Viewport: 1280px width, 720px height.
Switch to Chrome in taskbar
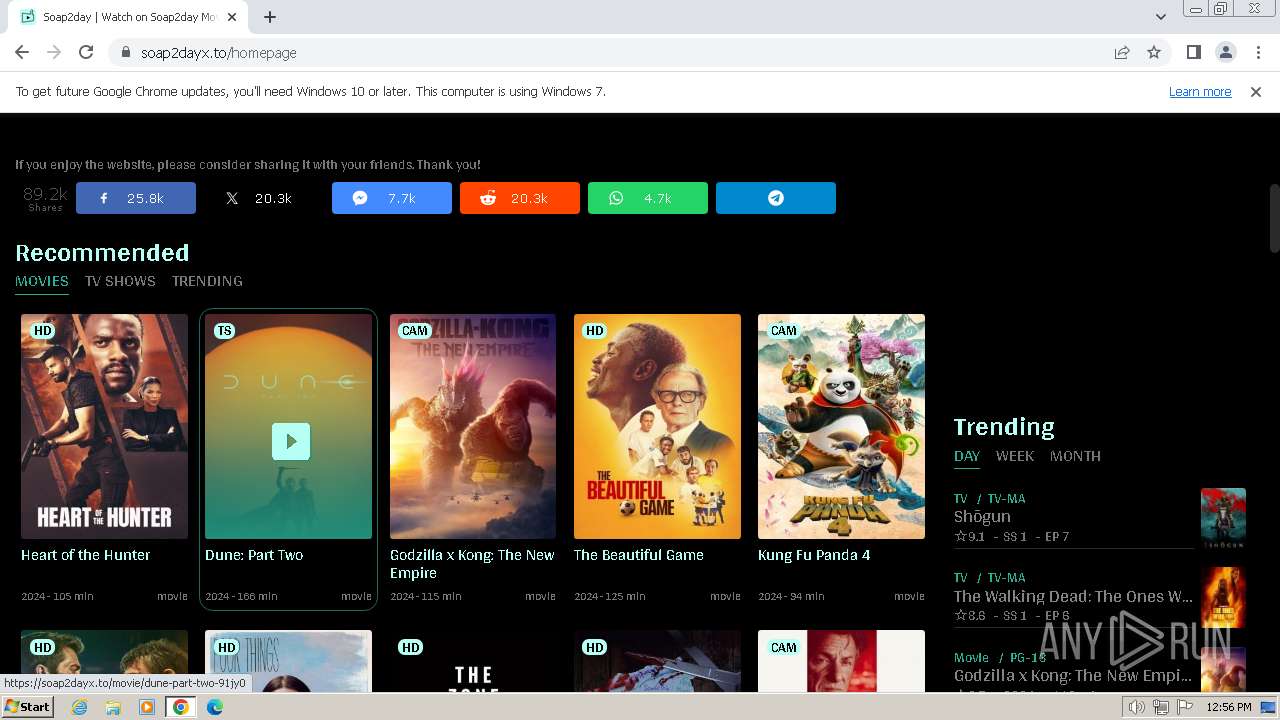click(181, 707)
